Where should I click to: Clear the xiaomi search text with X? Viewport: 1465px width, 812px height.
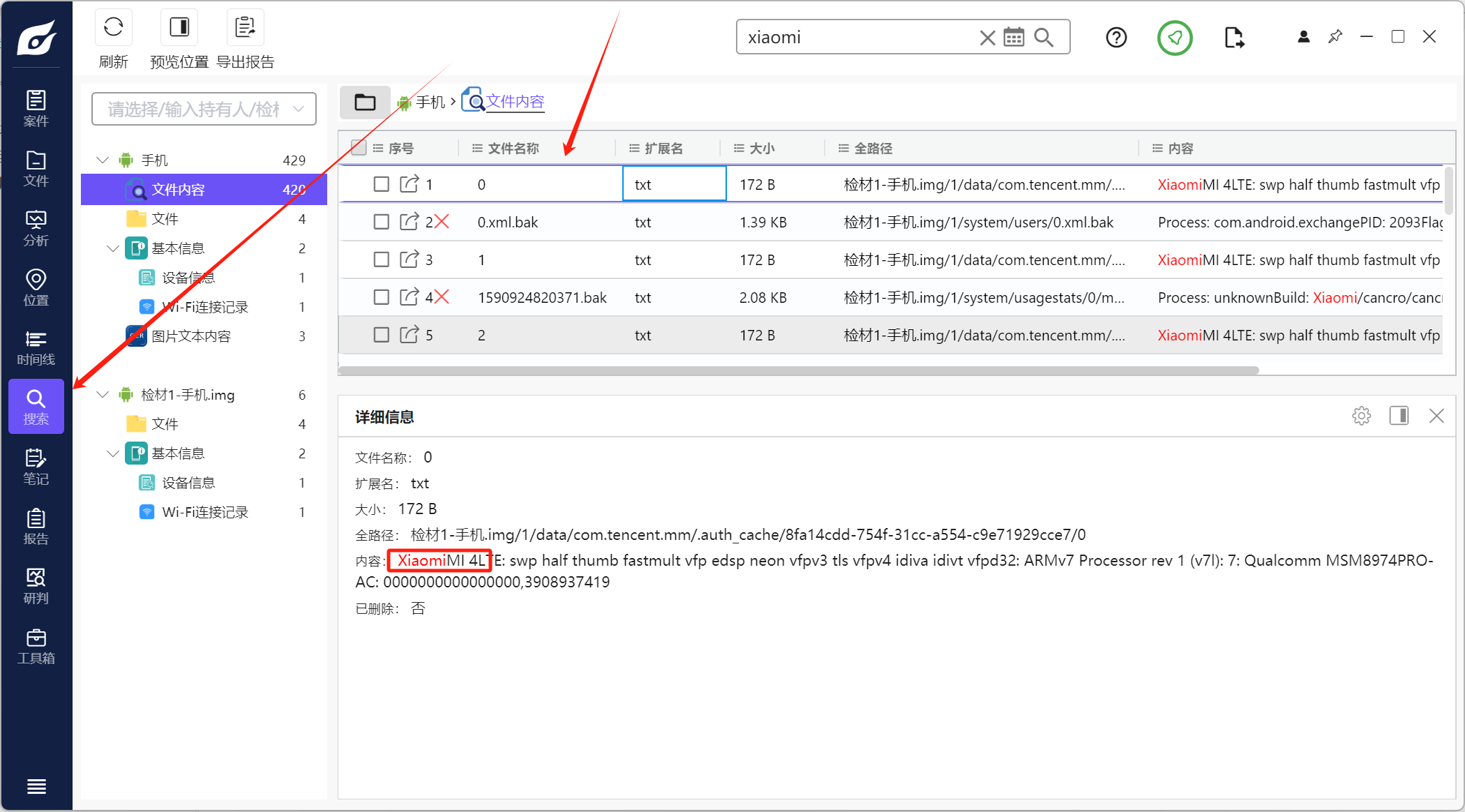click(x=986, y=37)
